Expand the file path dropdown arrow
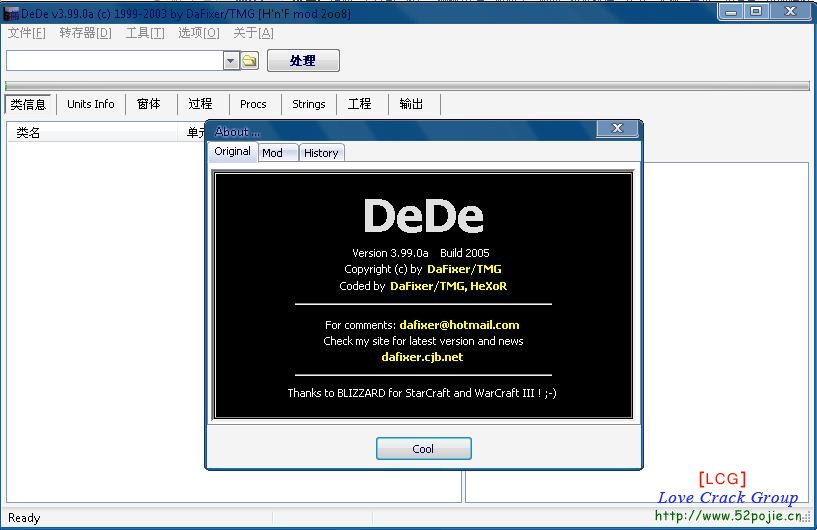817x530 pixels. click(x=231, y=61)
